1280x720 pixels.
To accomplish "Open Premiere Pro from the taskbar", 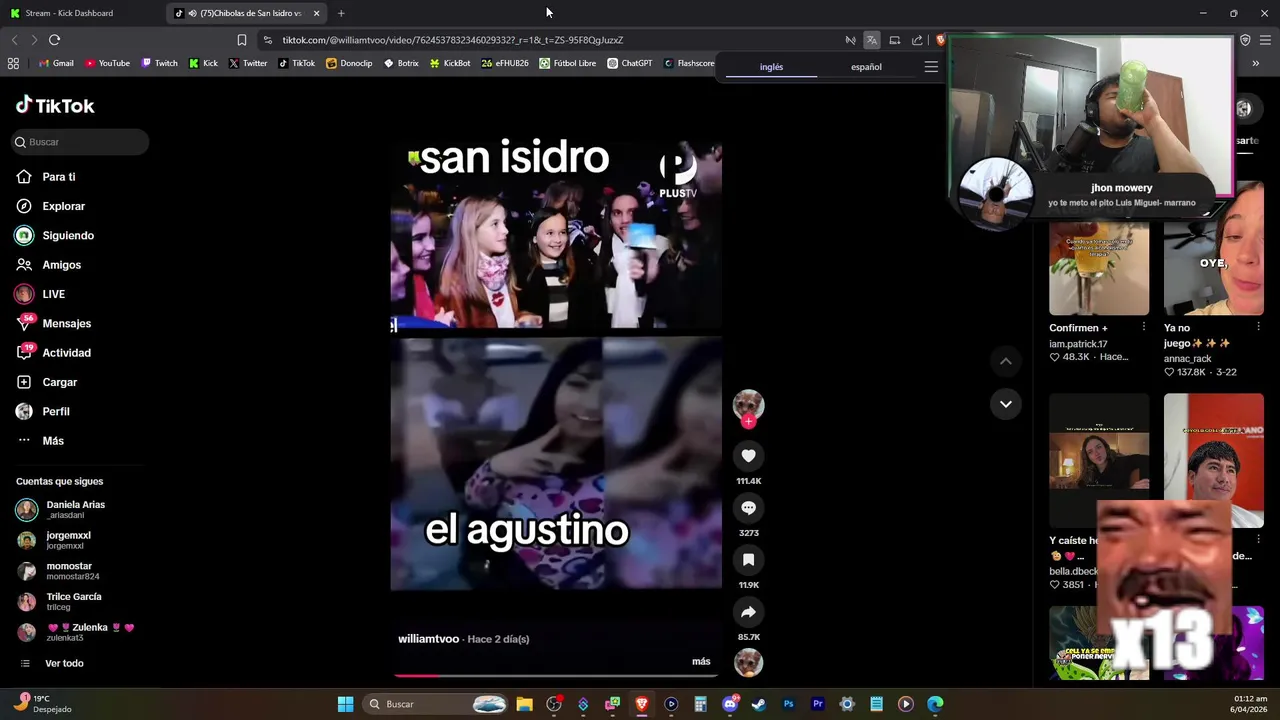I will tap(817, 704).
